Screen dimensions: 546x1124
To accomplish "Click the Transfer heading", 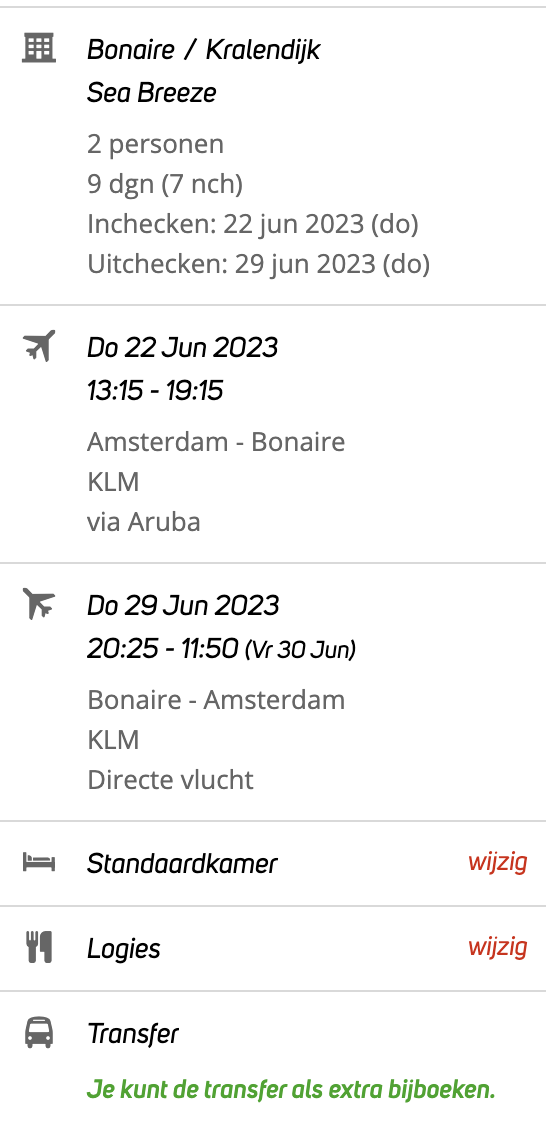I will coord(133,1034).
